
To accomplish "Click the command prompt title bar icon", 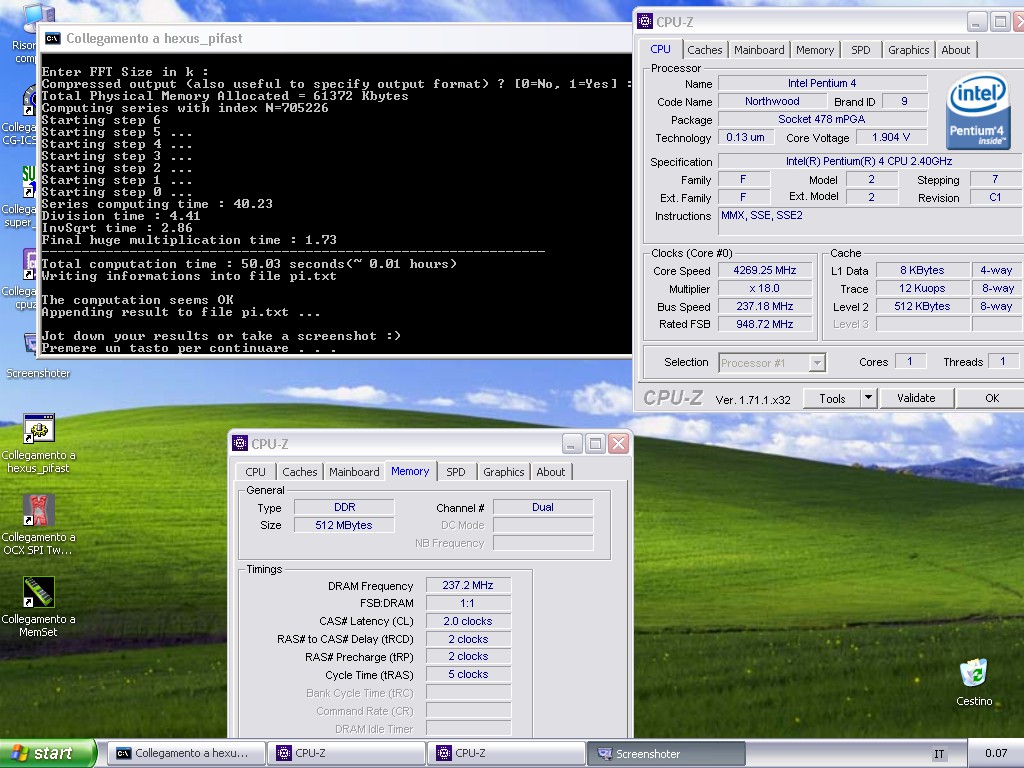I will tap(52, 39).
